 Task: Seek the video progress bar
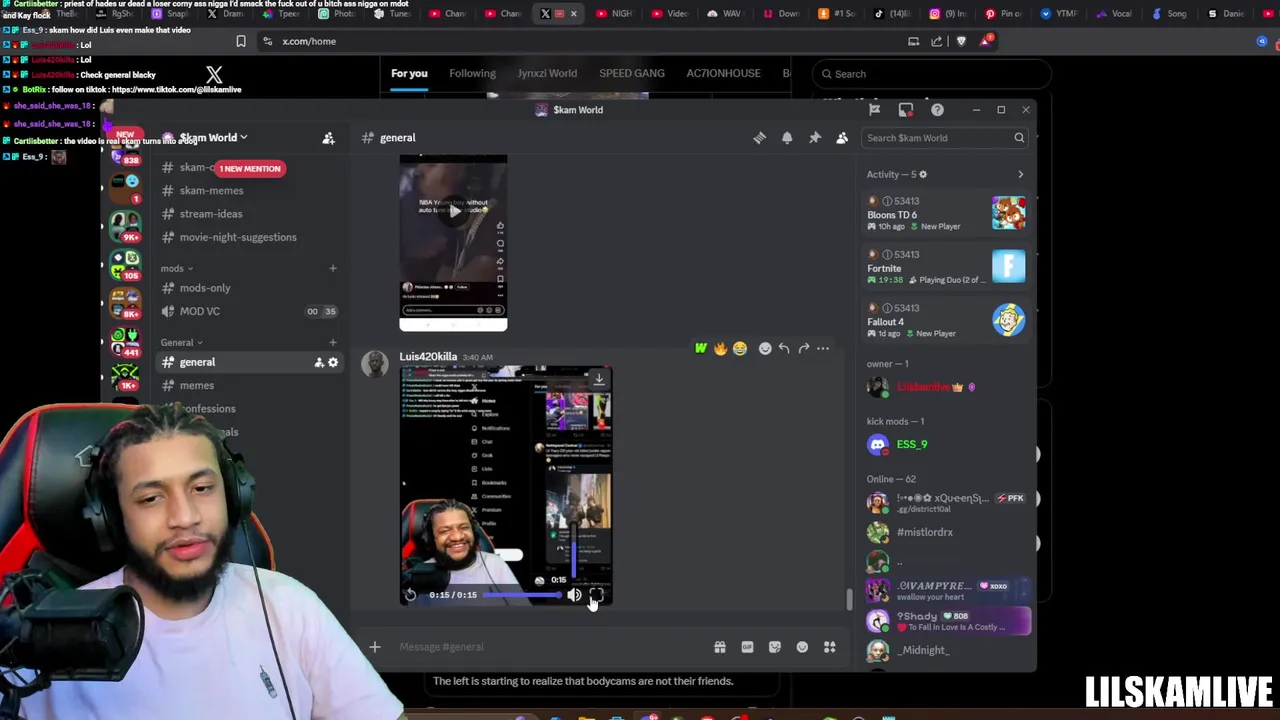point(521,595)
